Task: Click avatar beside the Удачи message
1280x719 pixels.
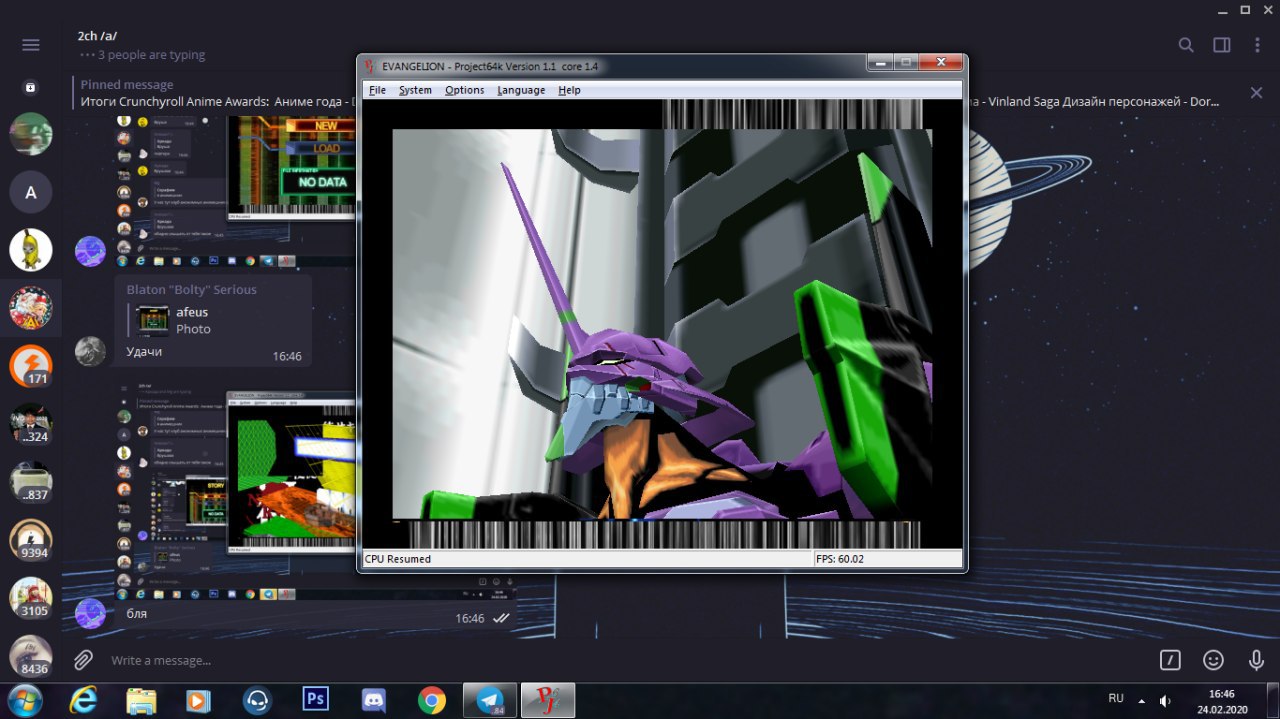Action: [90, 351]
